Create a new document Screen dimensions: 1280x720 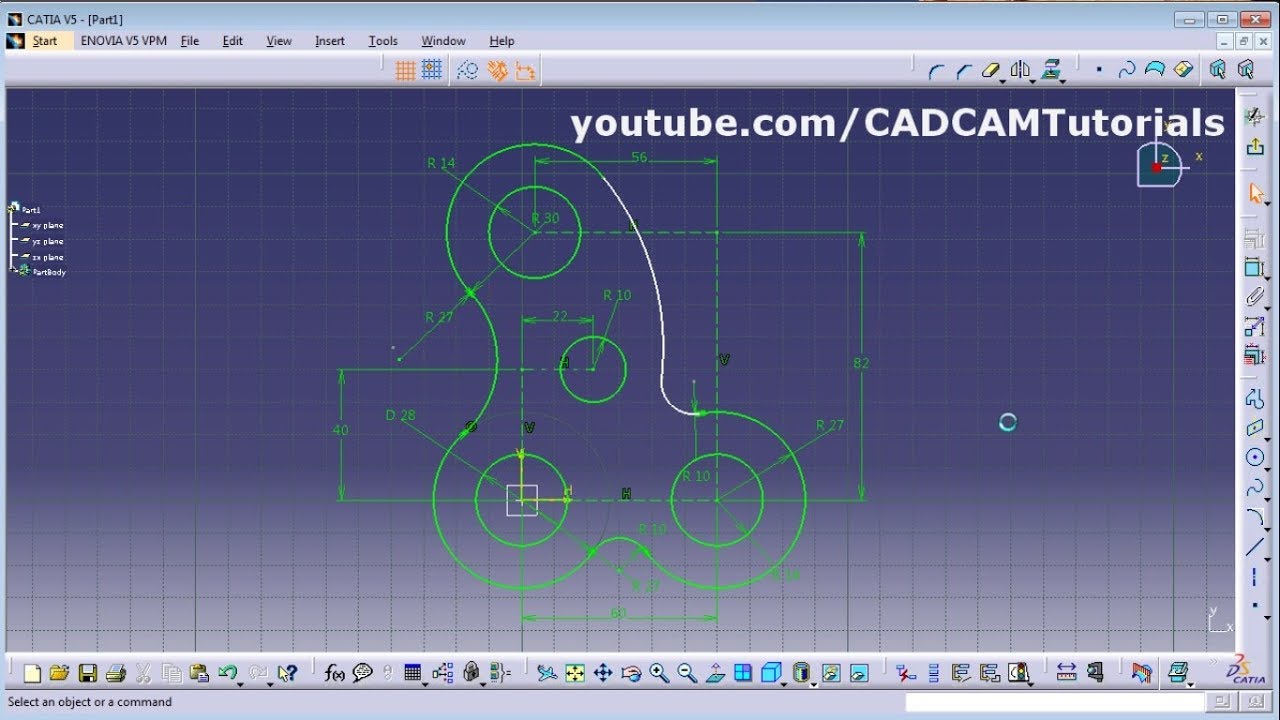32,673
